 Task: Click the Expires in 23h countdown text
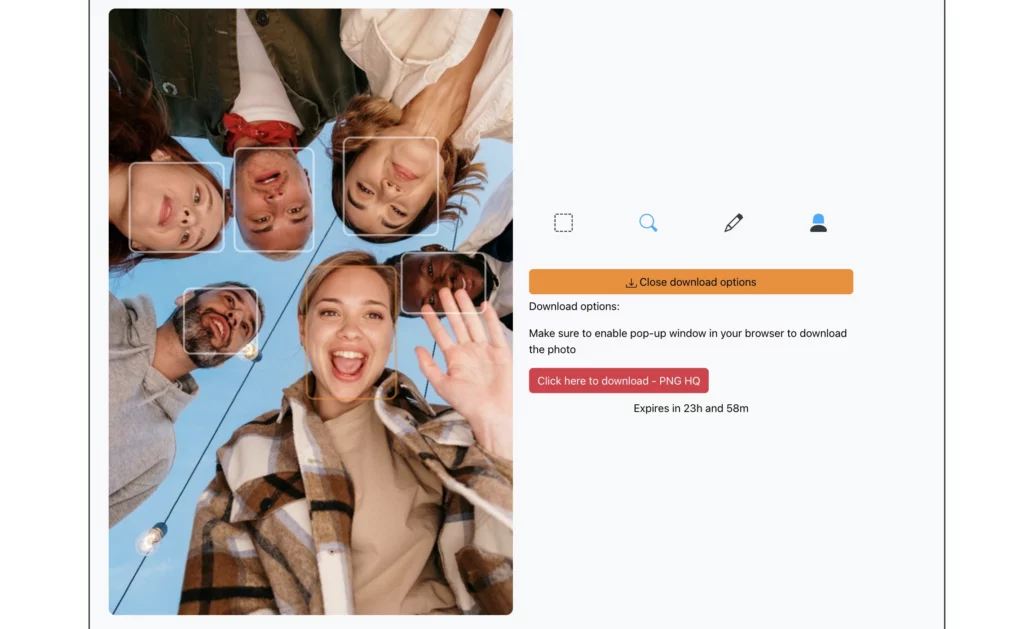691,408
